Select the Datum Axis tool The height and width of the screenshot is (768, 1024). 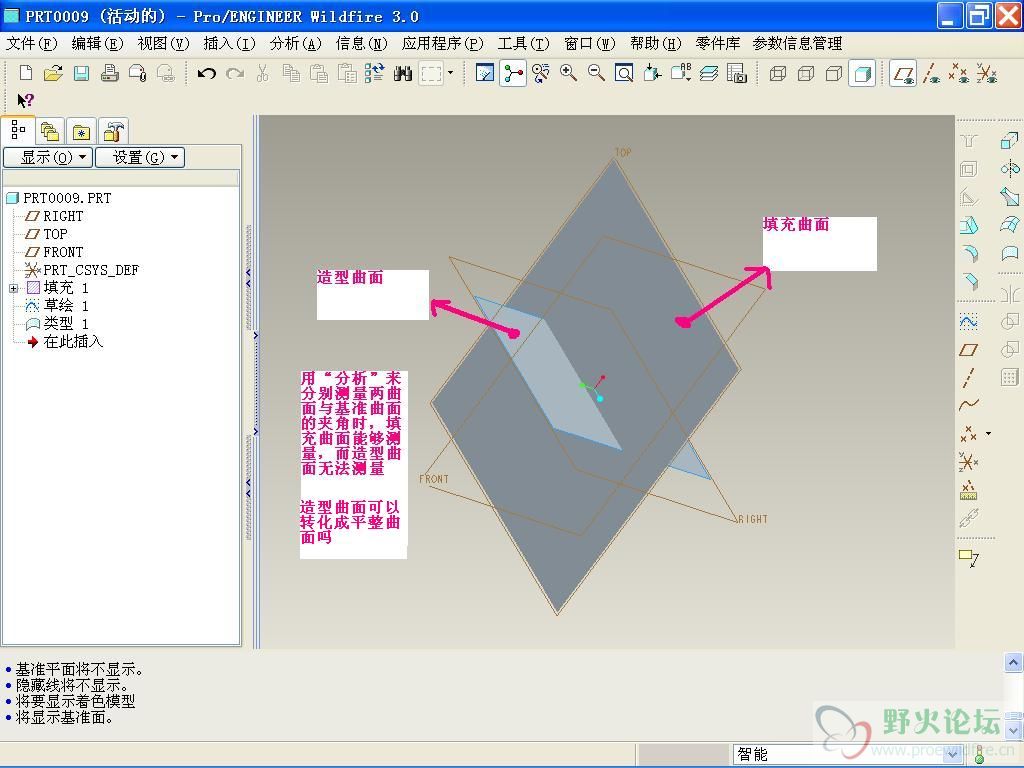[x=968, y=377]
